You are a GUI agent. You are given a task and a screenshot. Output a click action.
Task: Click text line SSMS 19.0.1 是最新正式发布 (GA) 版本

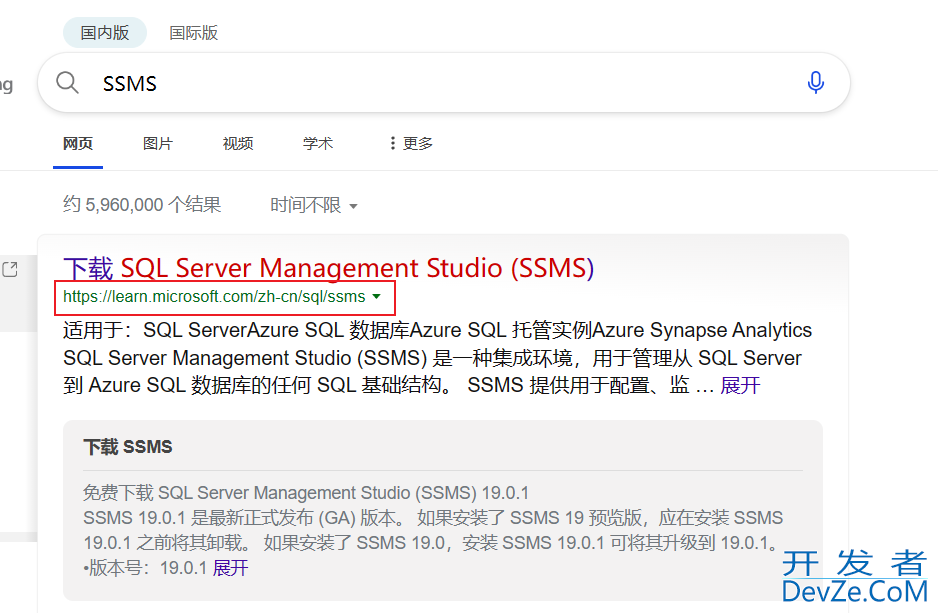pyautogui.click(x=245, y=518)
